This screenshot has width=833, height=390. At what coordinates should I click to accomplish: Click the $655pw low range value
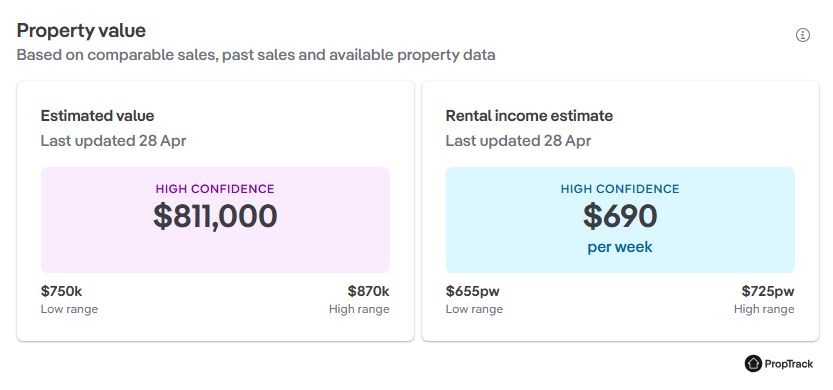coord(473,291)
